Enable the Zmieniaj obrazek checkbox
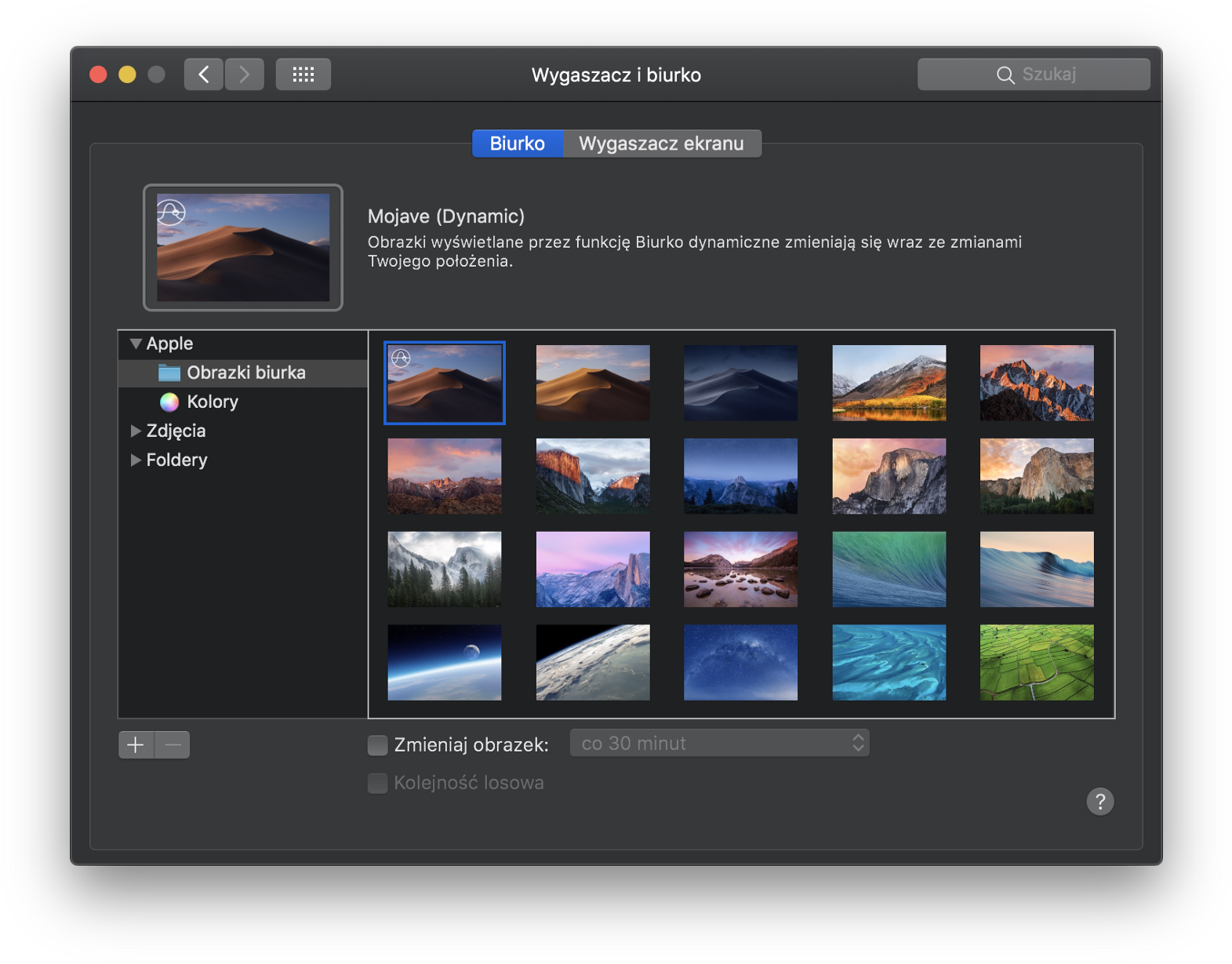The image size is (1232, 964). (x=378, y=744)
